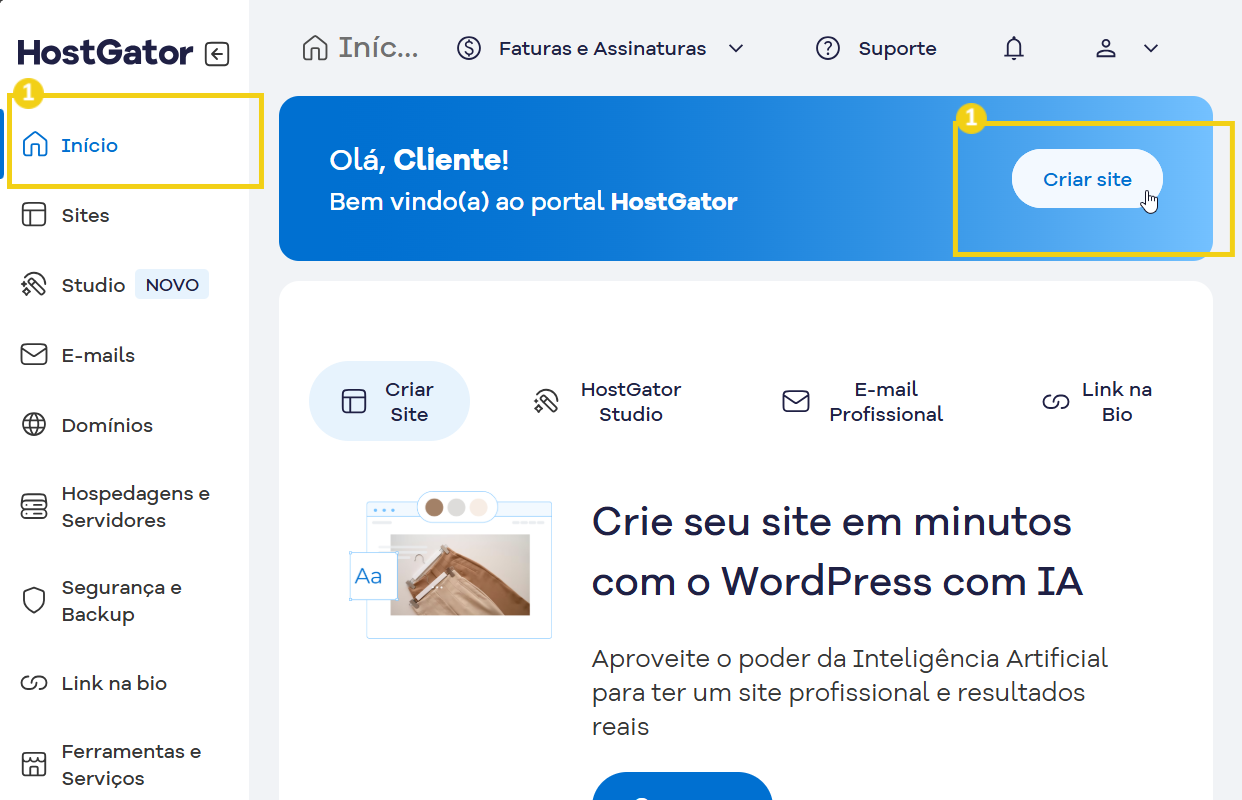Click the design icon on HostGator Studio tab
Screen dimensions: 1242x800
coord(546,402)
